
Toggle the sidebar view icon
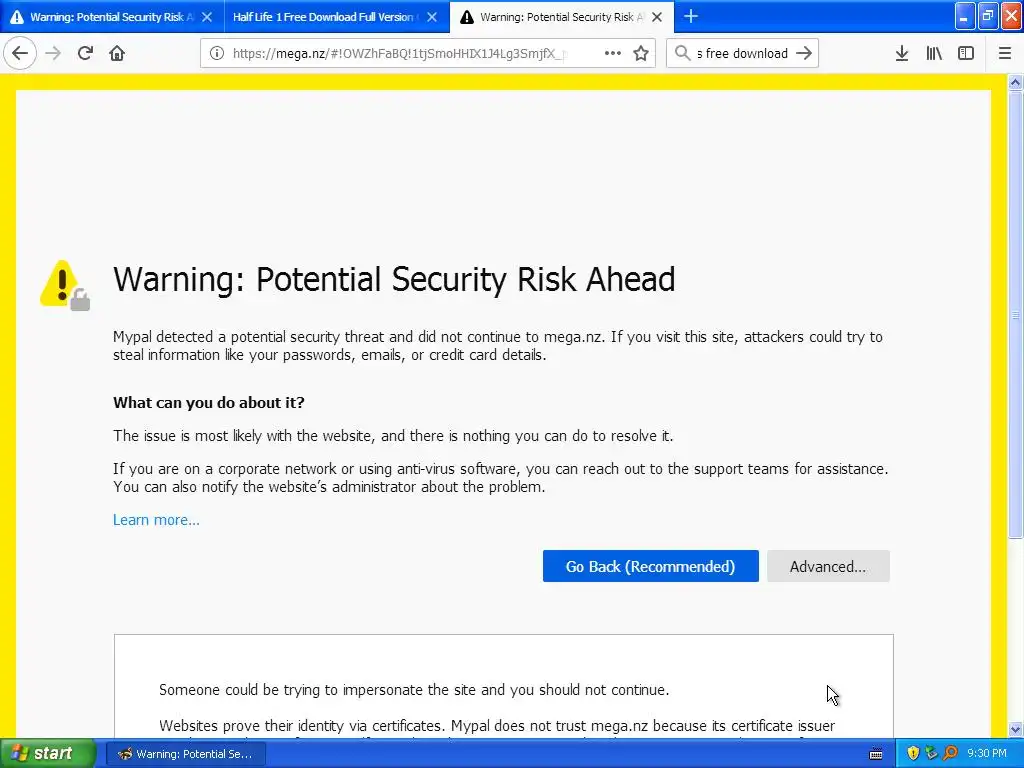(966, 54)
